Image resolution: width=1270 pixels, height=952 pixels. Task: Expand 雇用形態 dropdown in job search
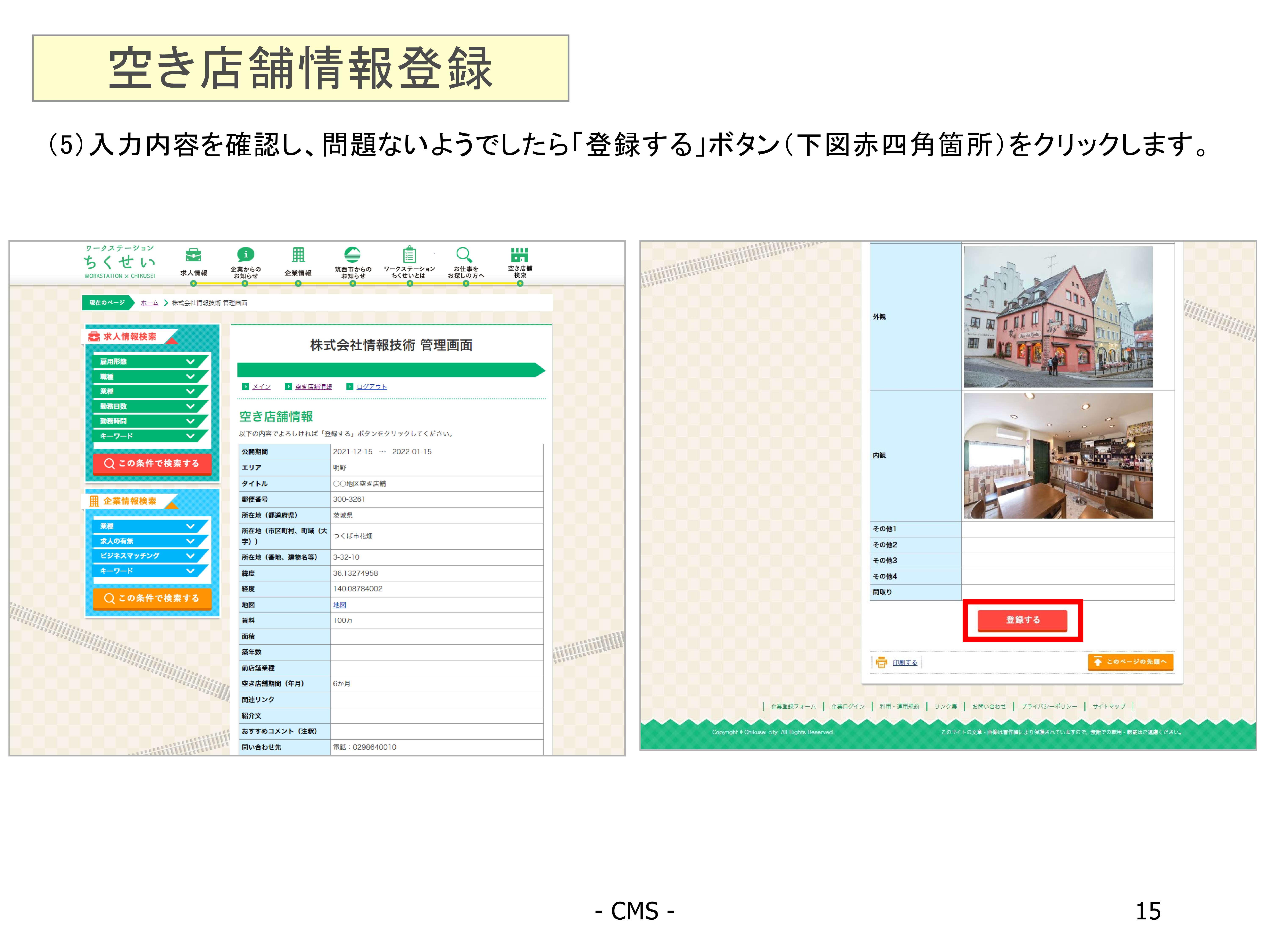point(150,362)
